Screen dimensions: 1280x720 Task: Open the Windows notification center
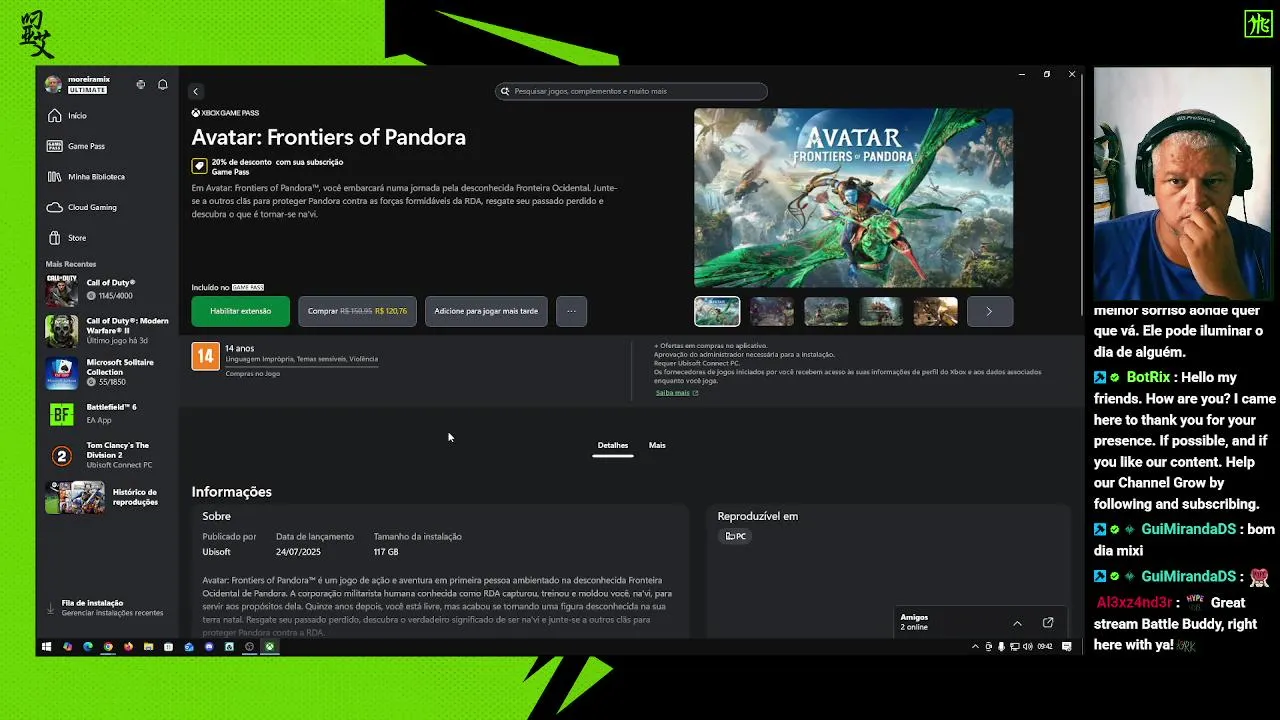1066,647
